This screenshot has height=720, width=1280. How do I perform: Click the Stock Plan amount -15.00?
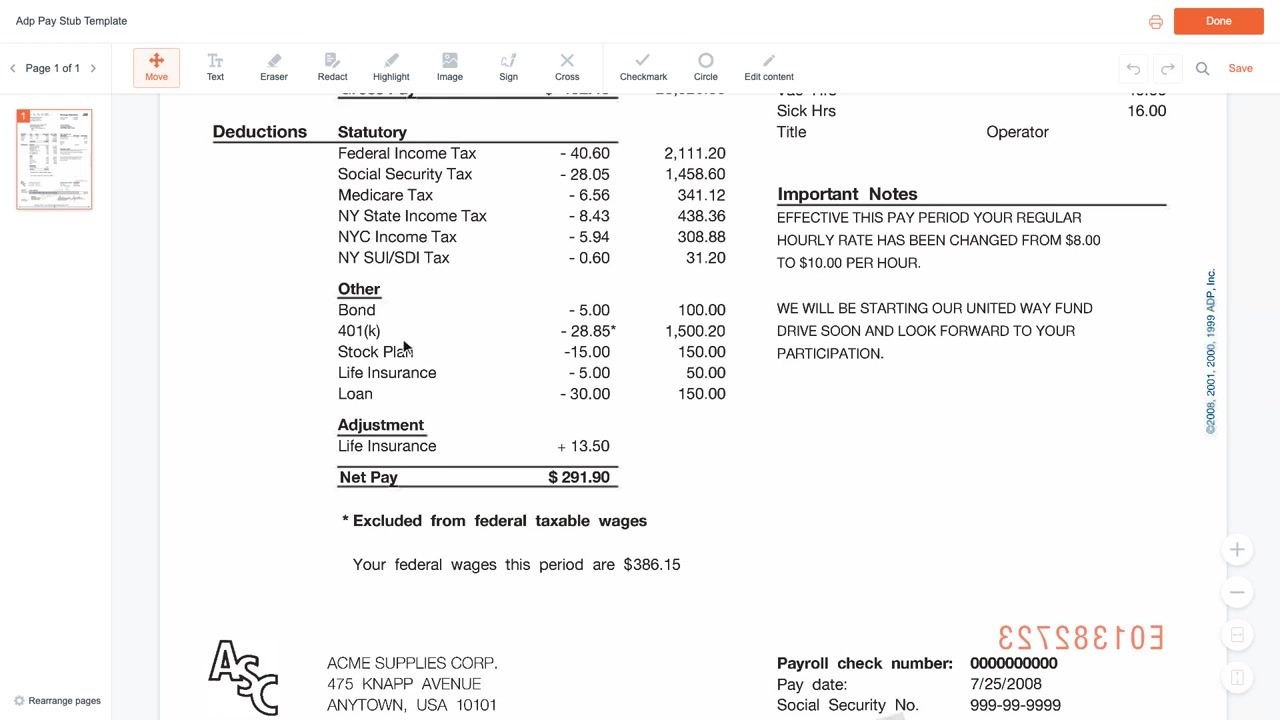[587, 352]
